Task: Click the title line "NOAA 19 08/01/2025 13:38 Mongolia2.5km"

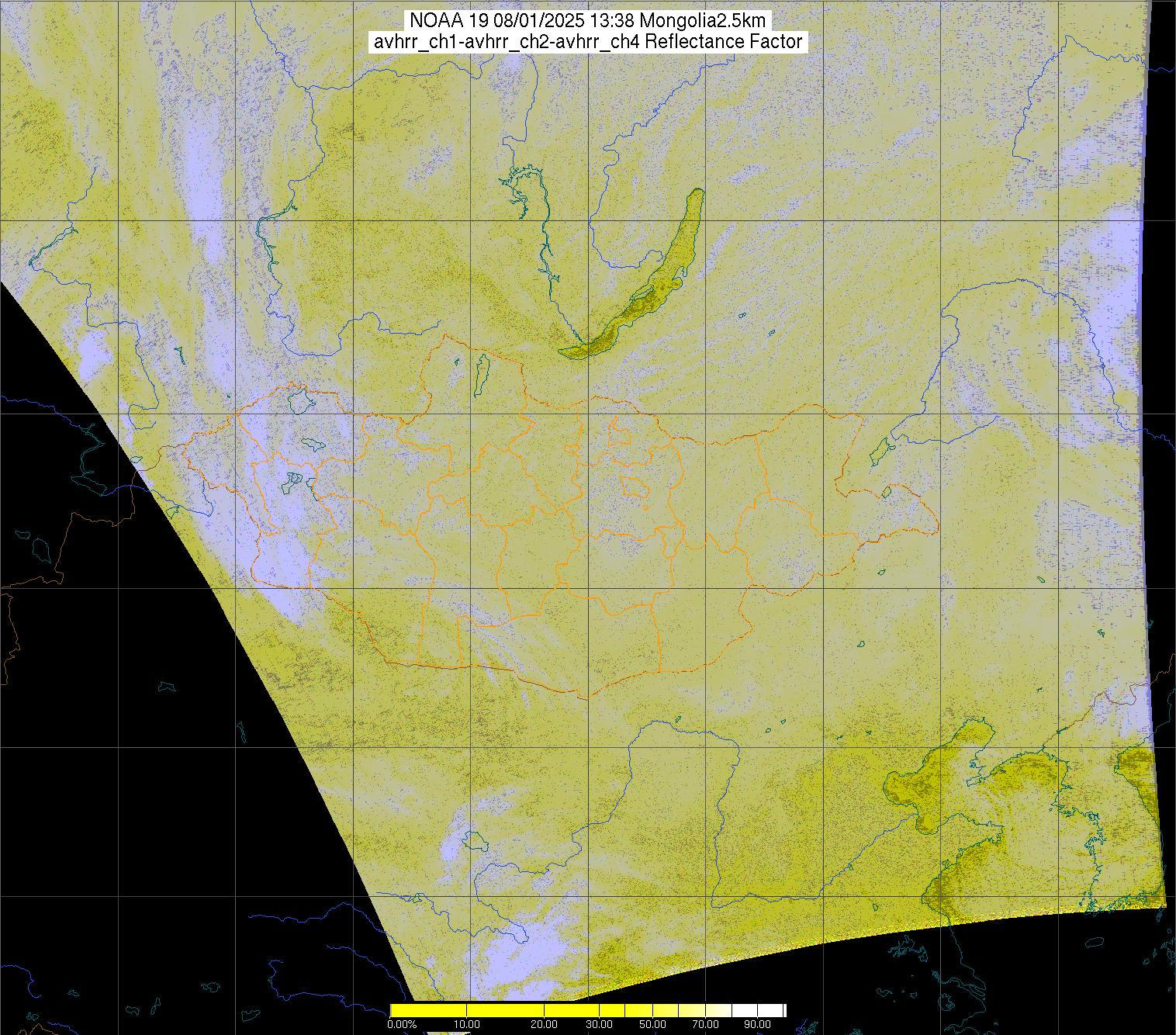Action: pos(589,21)
